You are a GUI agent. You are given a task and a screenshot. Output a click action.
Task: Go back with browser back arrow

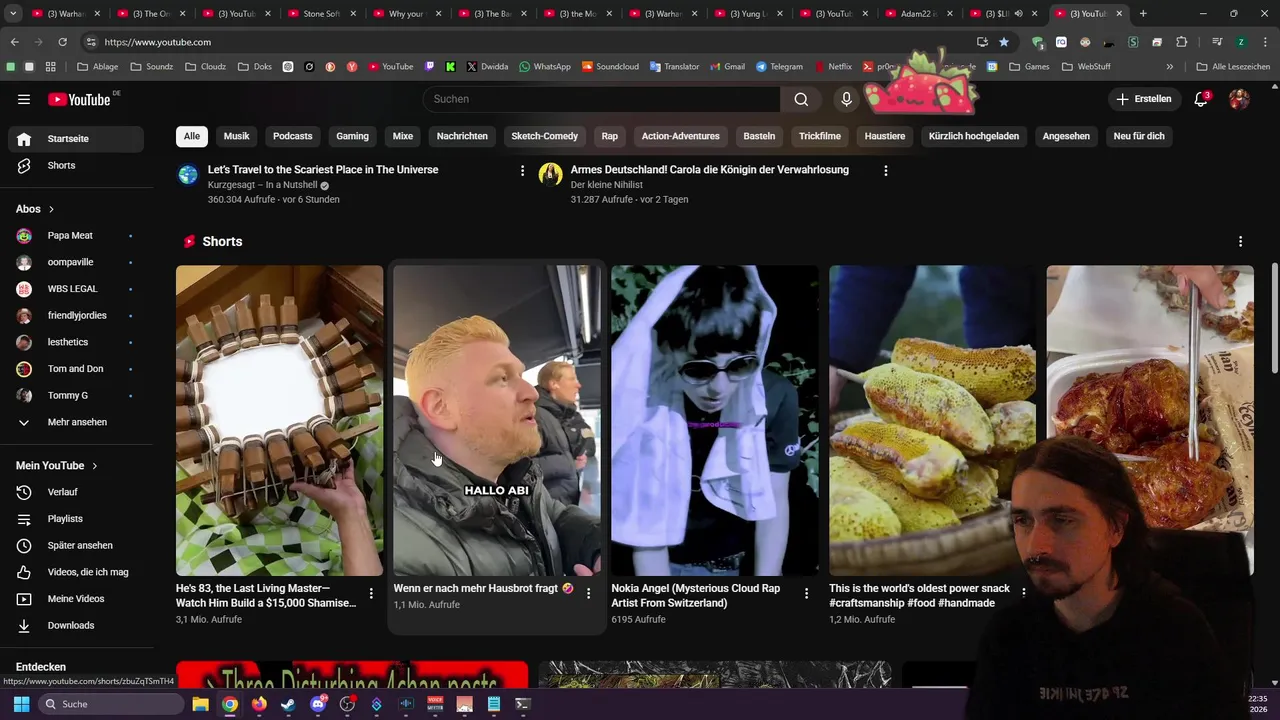tap(14, 42)
